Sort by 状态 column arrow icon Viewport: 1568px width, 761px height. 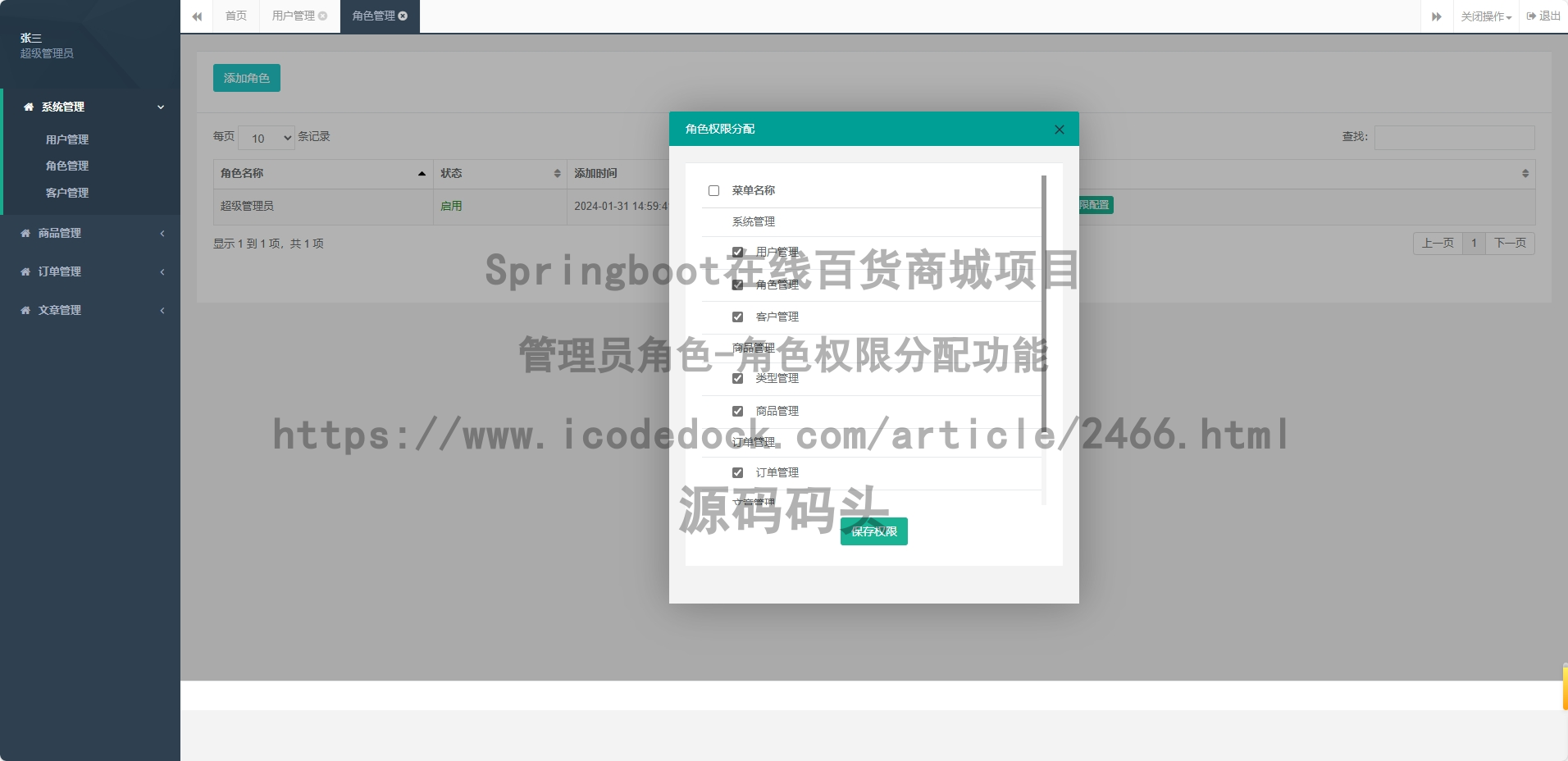[557, 173]
